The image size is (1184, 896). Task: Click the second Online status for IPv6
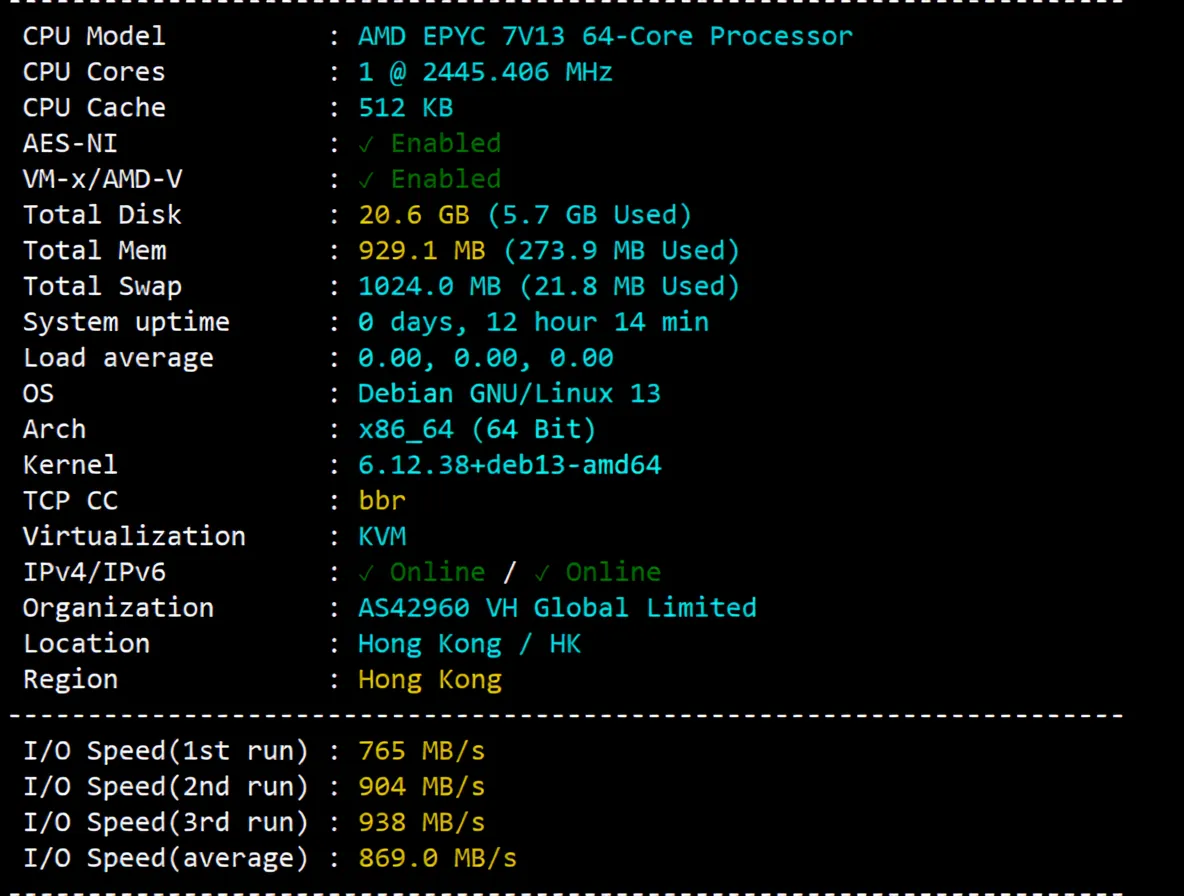click(597, 572)
